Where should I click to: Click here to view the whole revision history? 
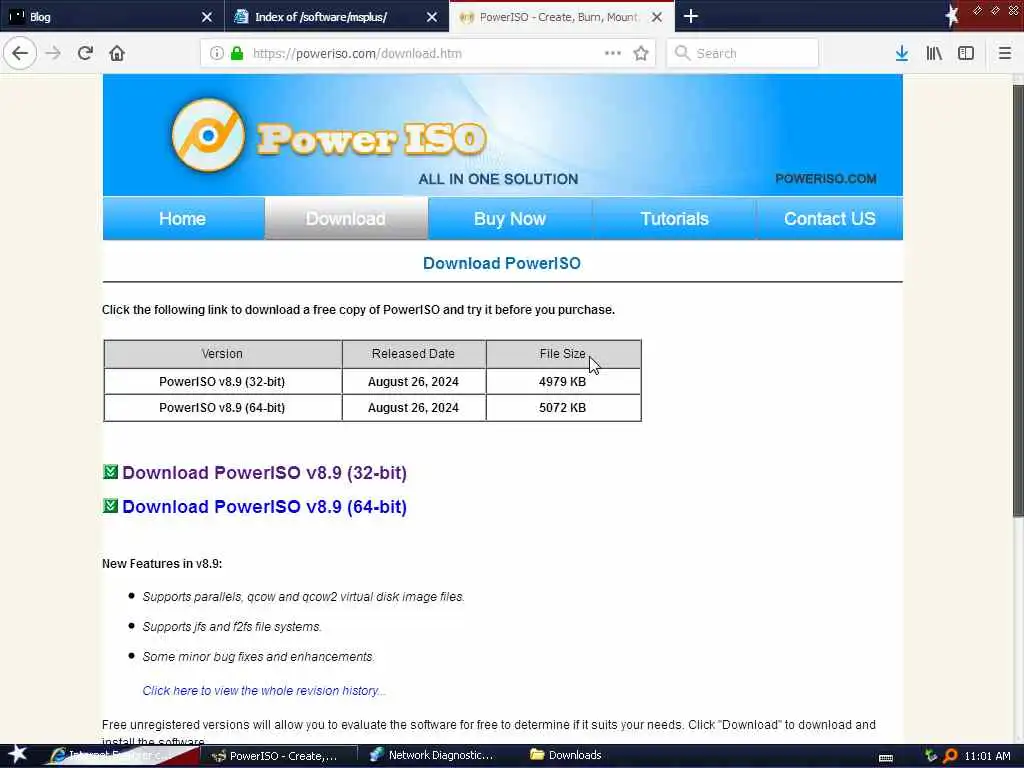point(264,690)
